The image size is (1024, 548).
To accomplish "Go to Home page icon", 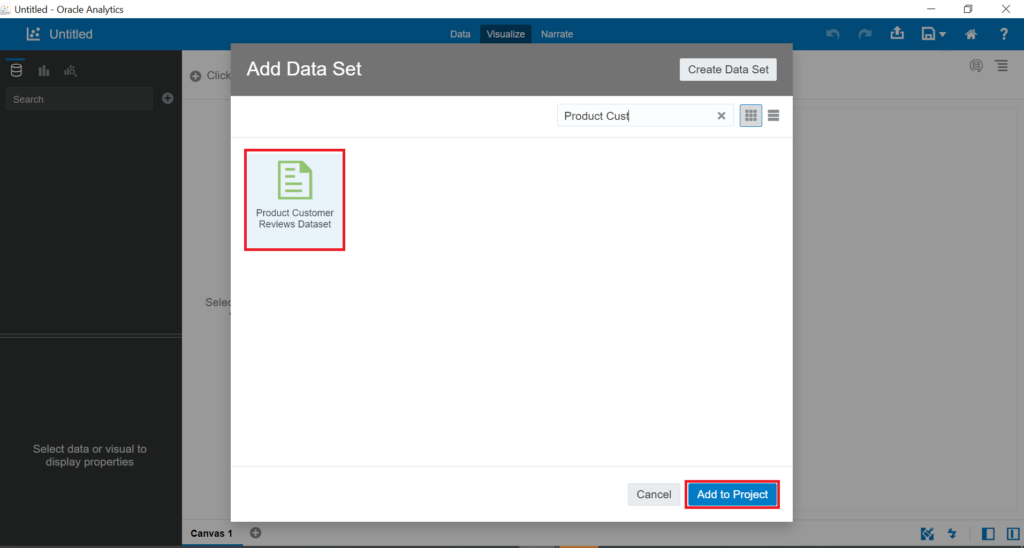I will (971, 34).
